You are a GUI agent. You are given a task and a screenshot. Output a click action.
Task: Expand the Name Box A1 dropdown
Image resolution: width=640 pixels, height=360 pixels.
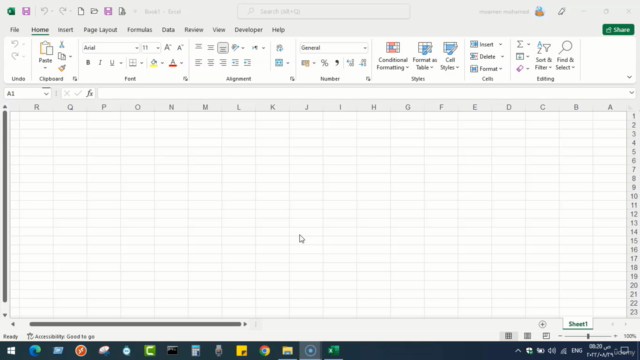click(46, 94)
